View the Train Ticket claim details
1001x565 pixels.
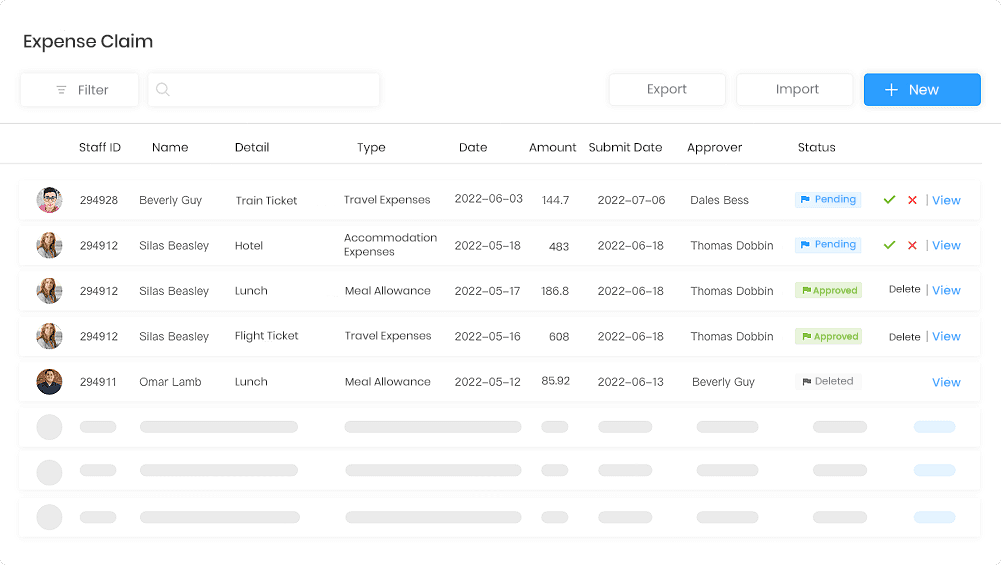946,200
